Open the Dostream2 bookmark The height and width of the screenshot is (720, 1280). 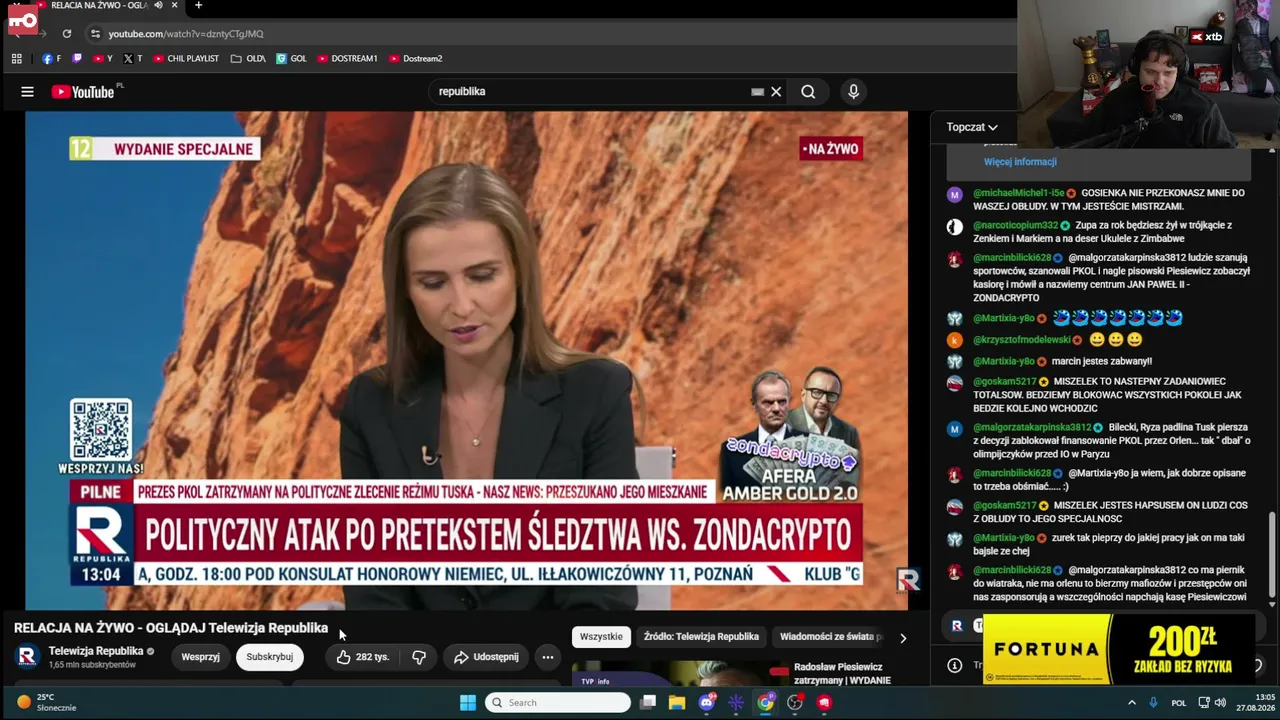[x=415, y=59]
